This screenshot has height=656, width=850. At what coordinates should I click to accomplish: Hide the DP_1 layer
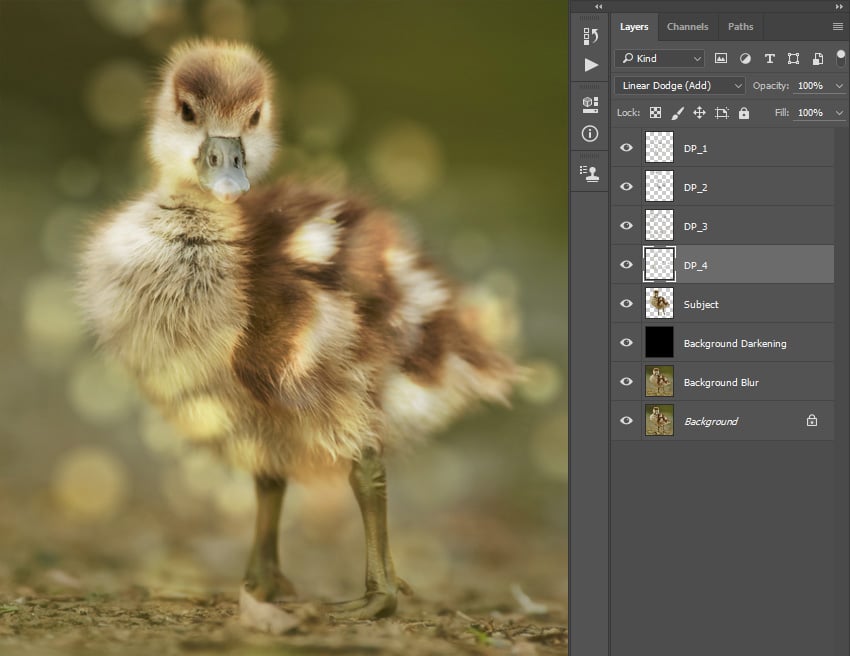627,148
